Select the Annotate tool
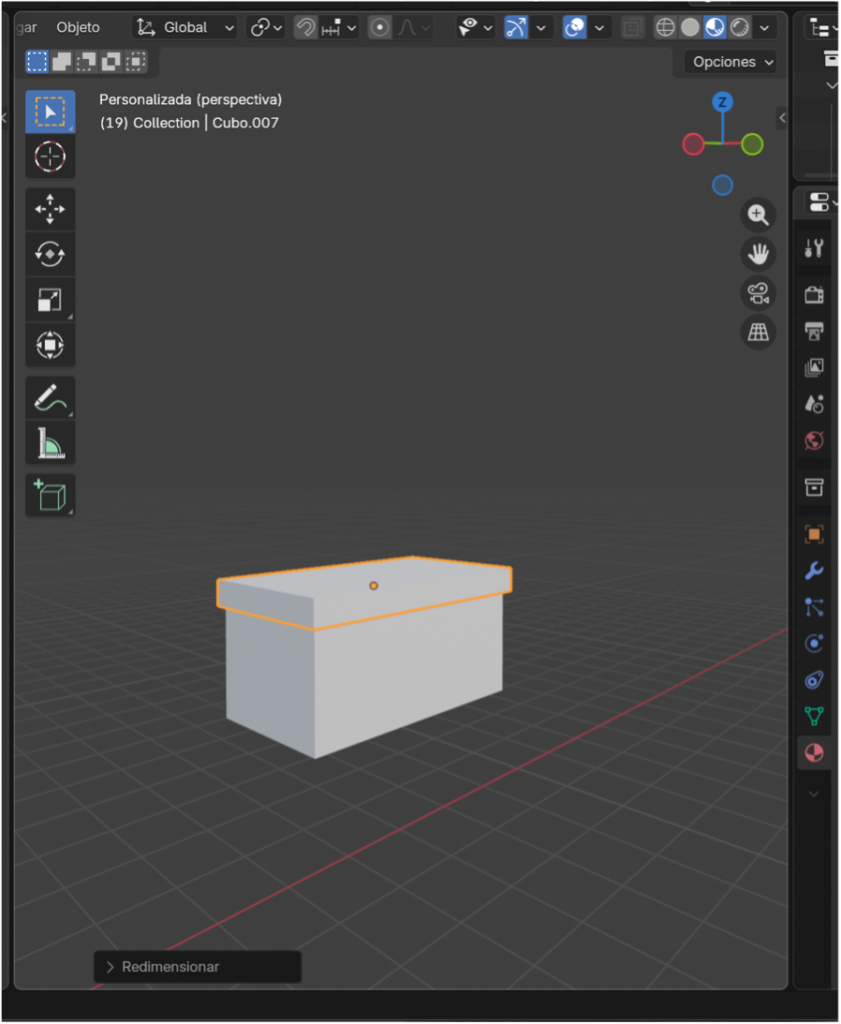The width and height of the screenshot is (841, 1024). [50, 397]
